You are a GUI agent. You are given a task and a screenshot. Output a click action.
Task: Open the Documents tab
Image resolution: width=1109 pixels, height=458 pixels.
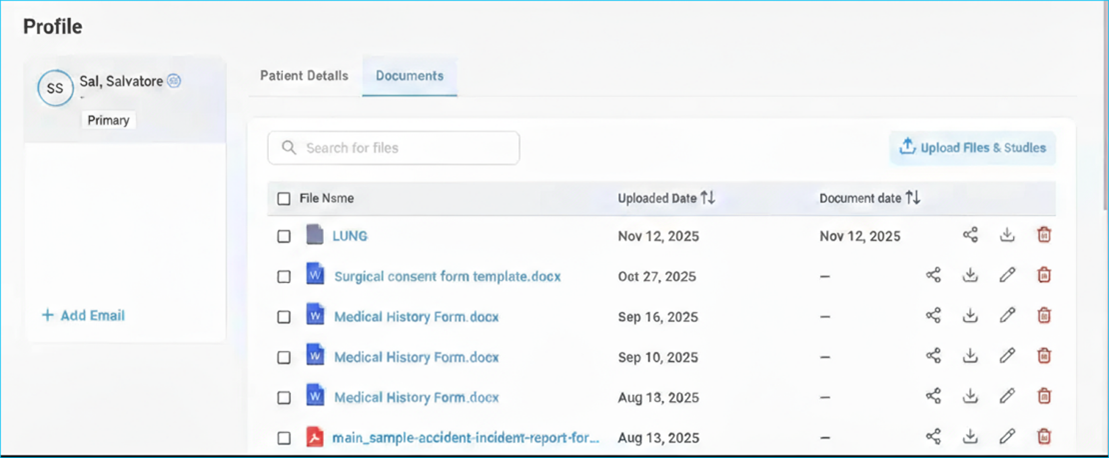(x=409, y=76)
